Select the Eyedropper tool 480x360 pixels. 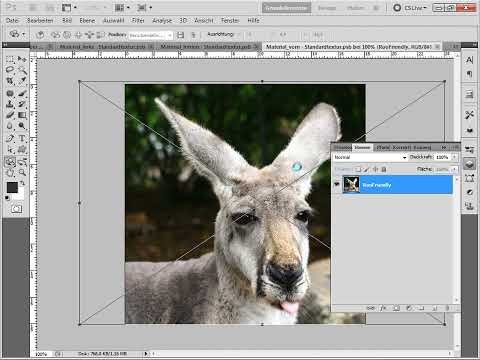(x=22, y=81)
